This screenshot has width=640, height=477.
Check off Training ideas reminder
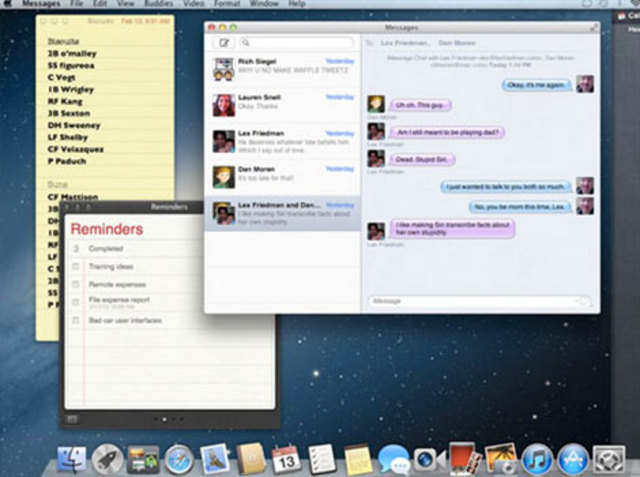pos(76,266)
